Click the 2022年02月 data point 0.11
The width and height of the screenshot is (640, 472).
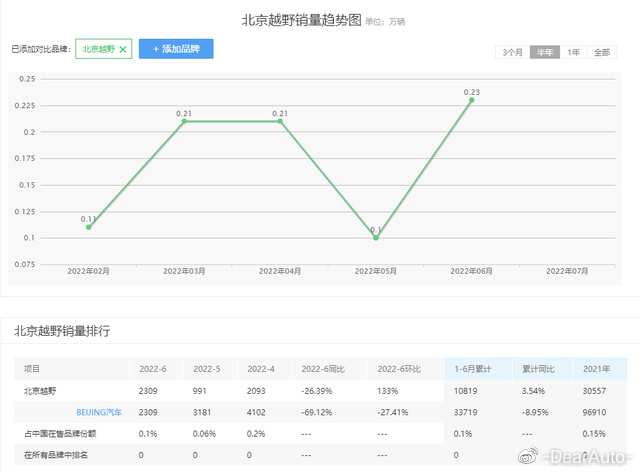click(x=89, y=227)
